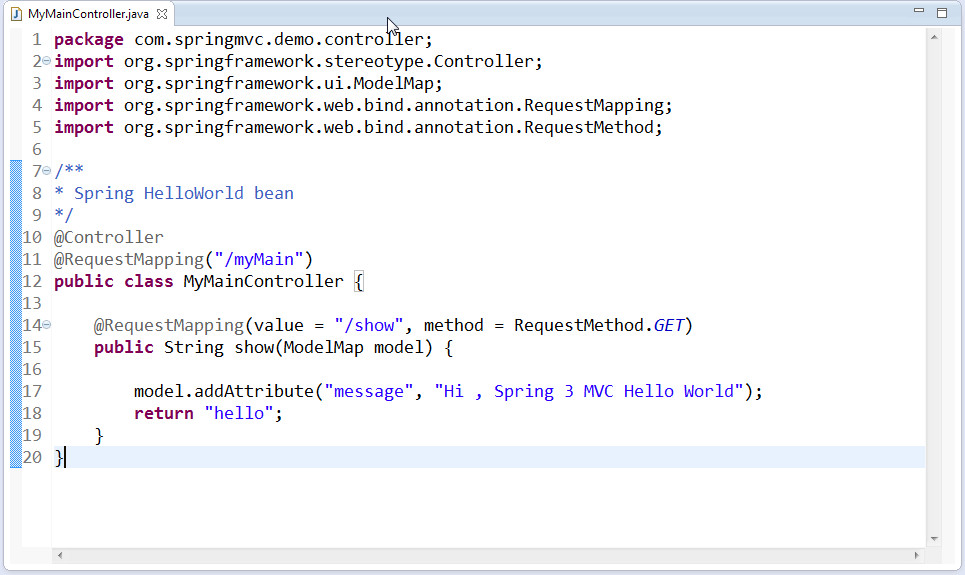Collapse the imports fold at line 2

point(47,60)
